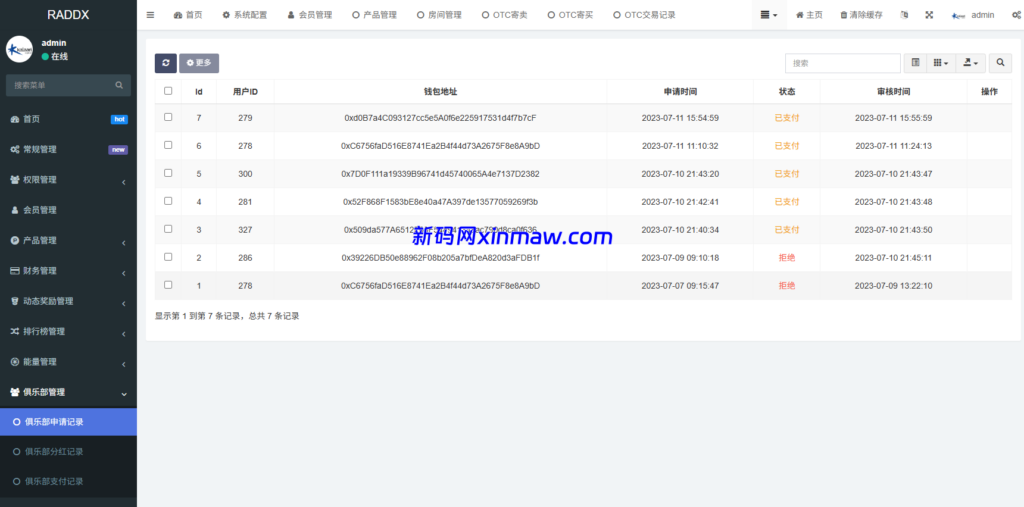Click the magnifier search button beside export
1024x507 pixels.
pos(1000,63)
